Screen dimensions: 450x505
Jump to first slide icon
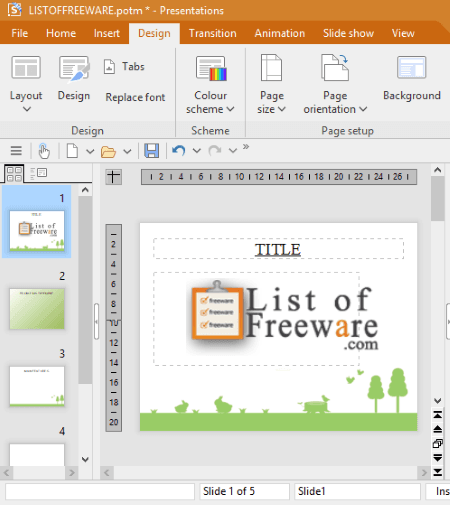tap(438, 415)
